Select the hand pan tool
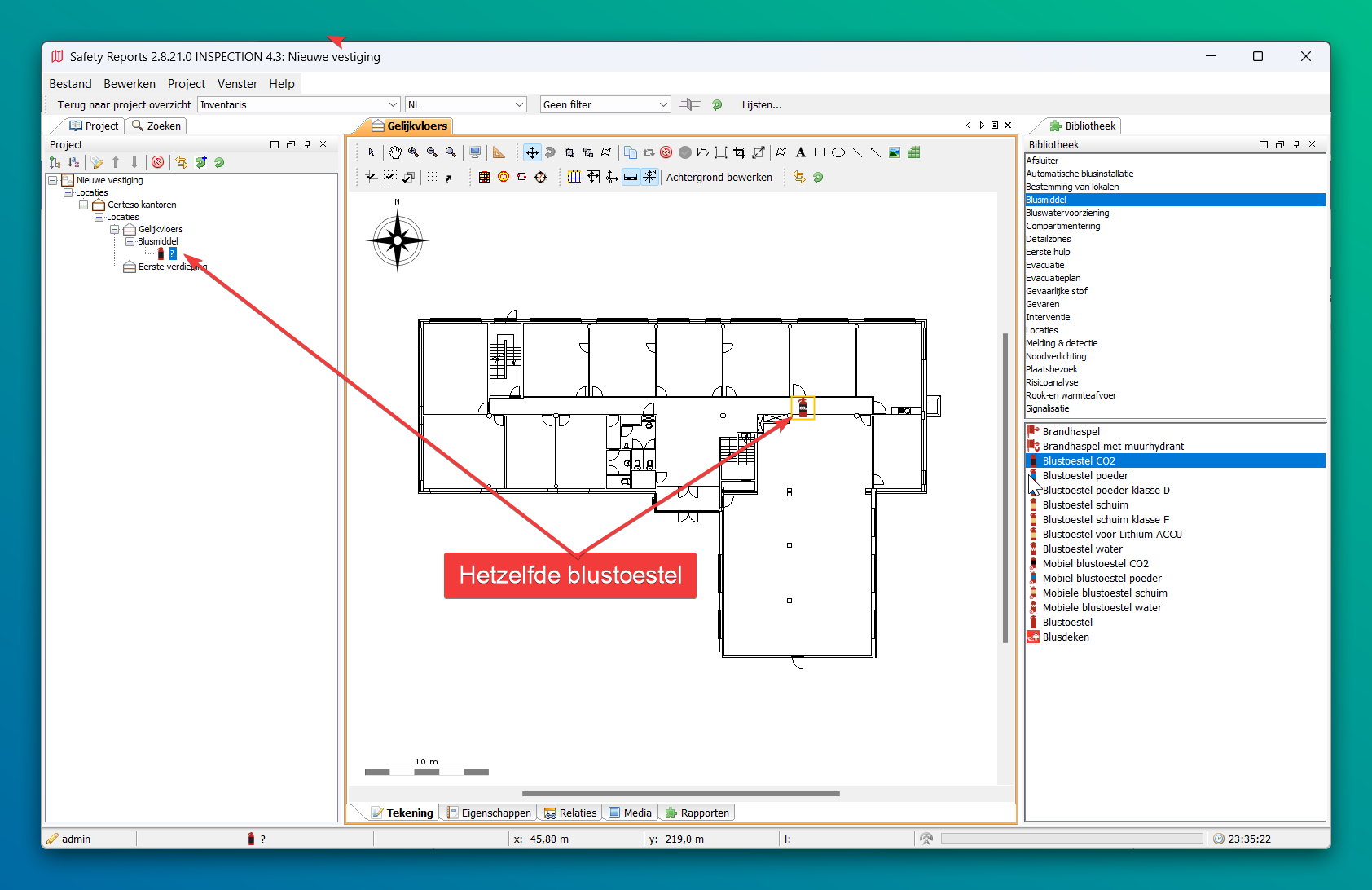The image size is (1372, 890). tap(395, 152)
